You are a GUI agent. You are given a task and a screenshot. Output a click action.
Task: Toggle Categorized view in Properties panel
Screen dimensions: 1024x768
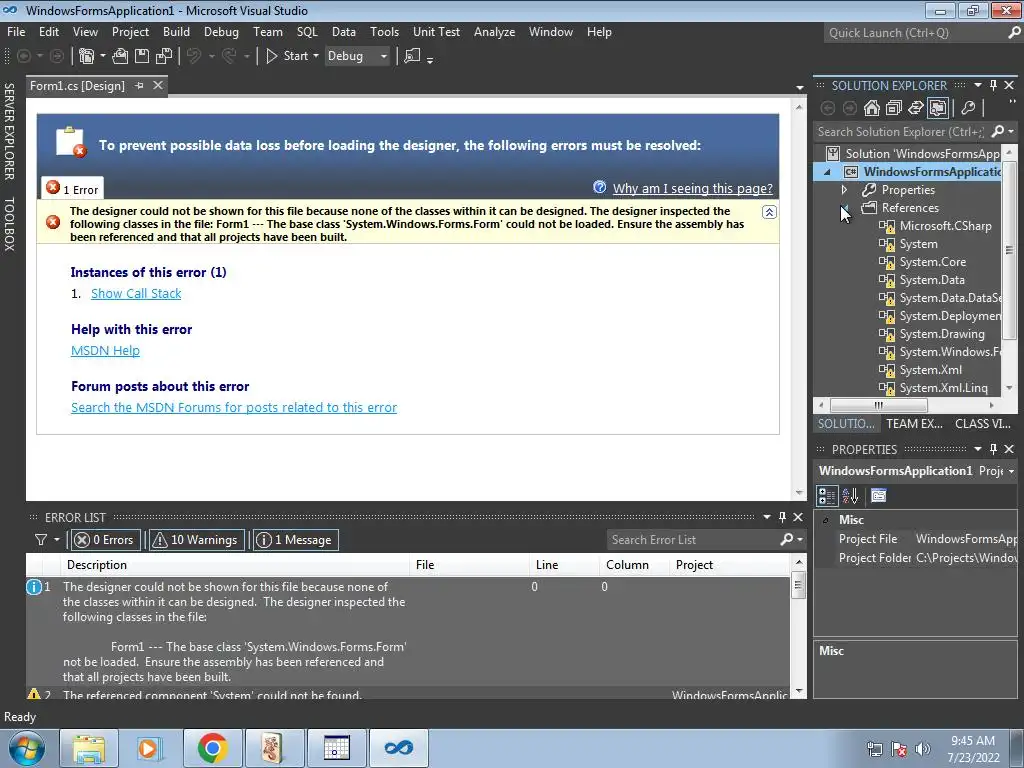tap(827, 496)
